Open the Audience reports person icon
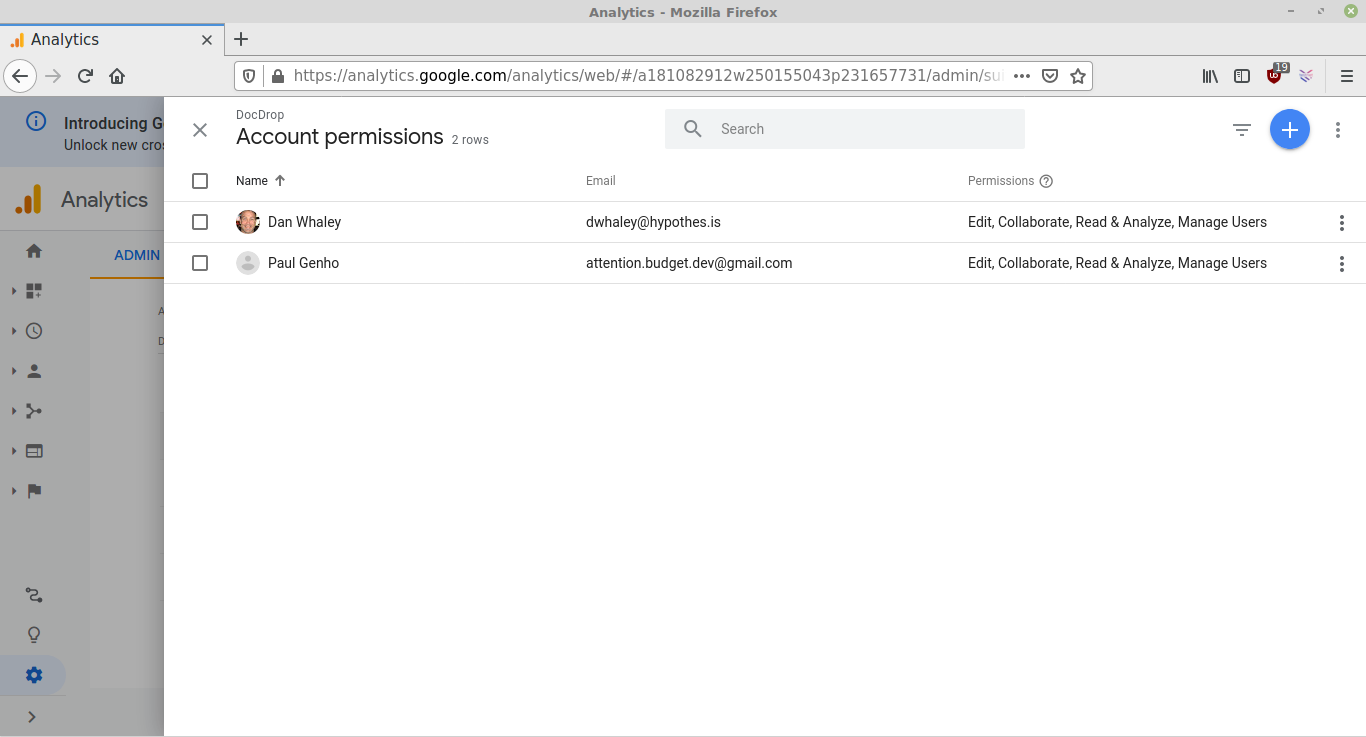Screen dimensions: 1366x737 pyautogui.click(x=33, y=370)
